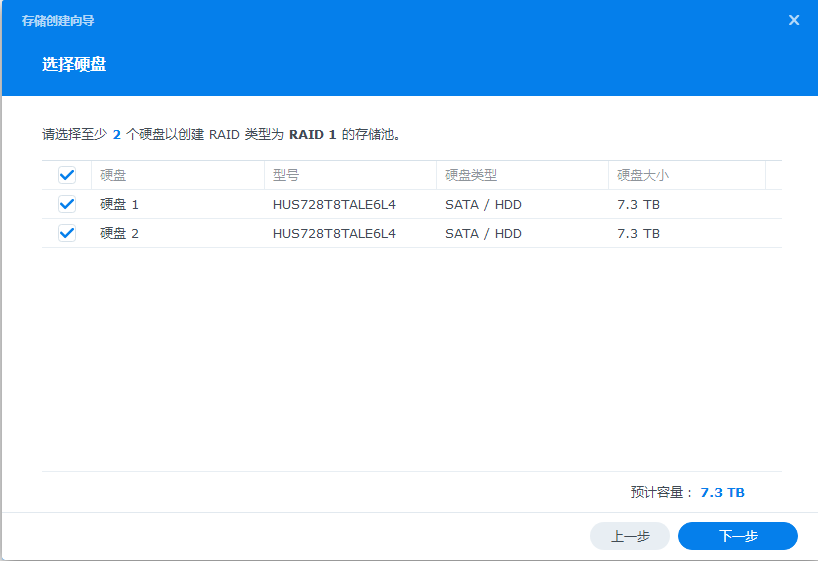
Task: Click the 7.3 TB size of 硬盘 1
Action: pos(638,204)
